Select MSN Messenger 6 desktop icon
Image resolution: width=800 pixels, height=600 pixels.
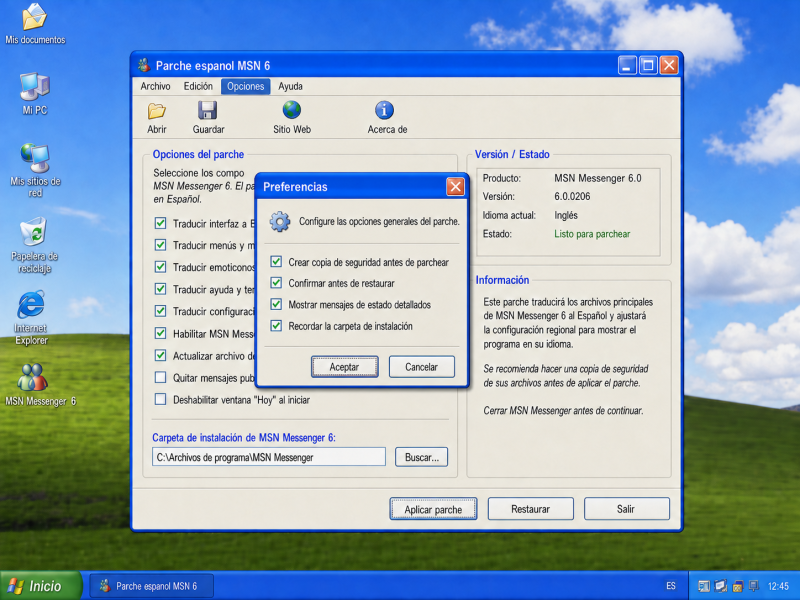click(40, 385)
